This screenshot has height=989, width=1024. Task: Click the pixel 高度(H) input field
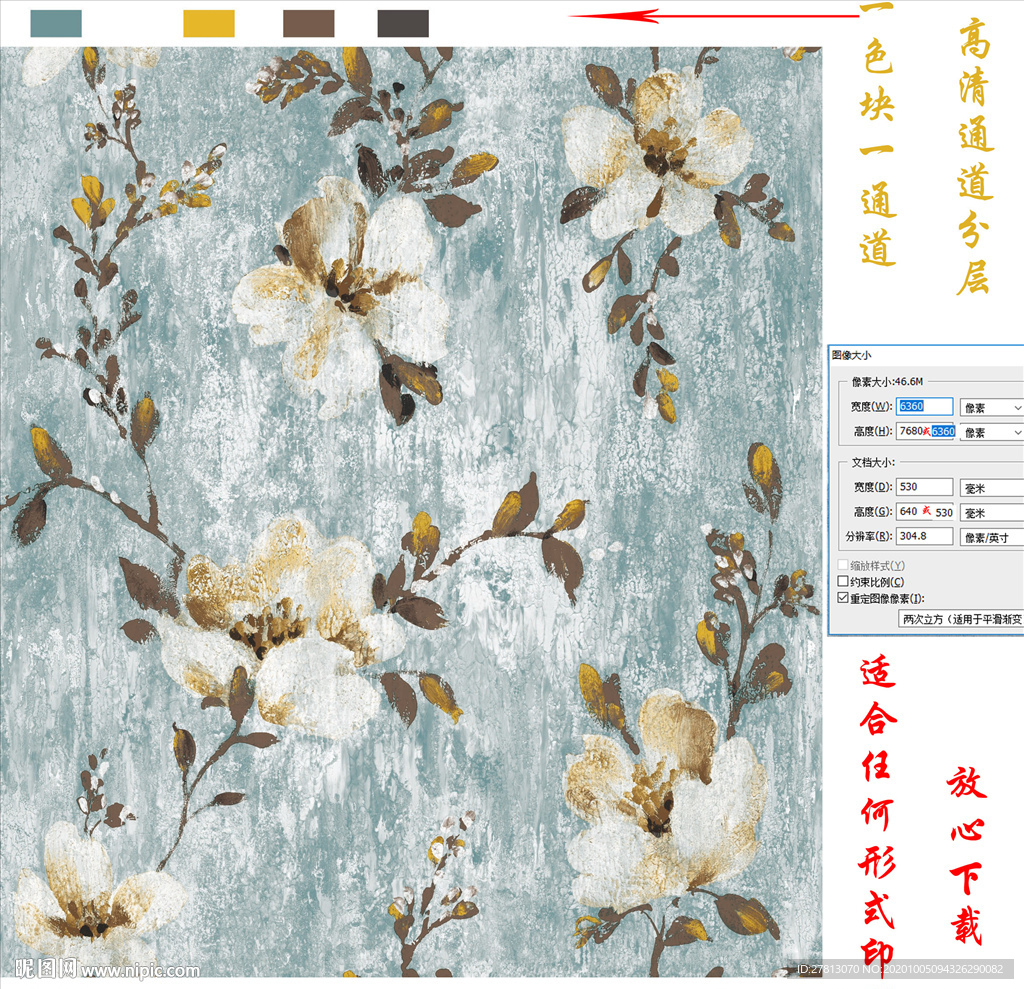pos(926,431)
